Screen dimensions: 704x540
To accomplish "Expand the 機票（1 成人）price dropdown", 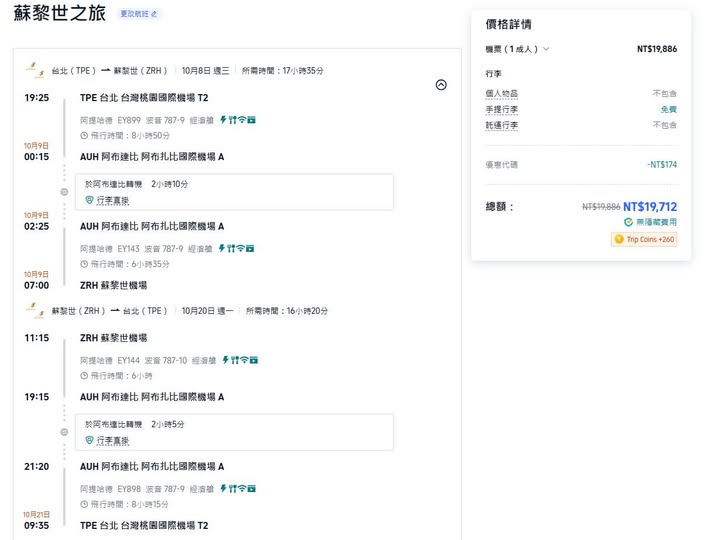I will [517, 49].
